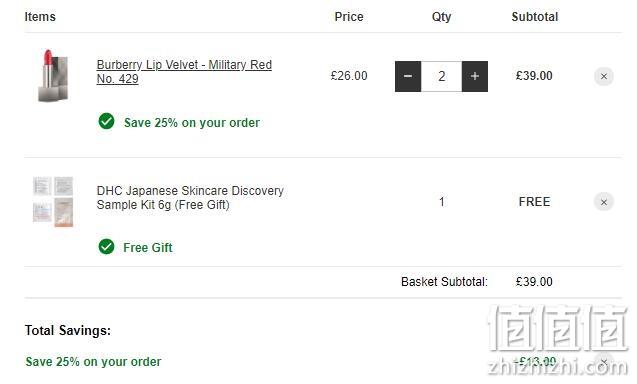The width and height of the screenshot is (637, 384).
Task: Click green checkmark beside Free Gift label
Action: [106, 246]
